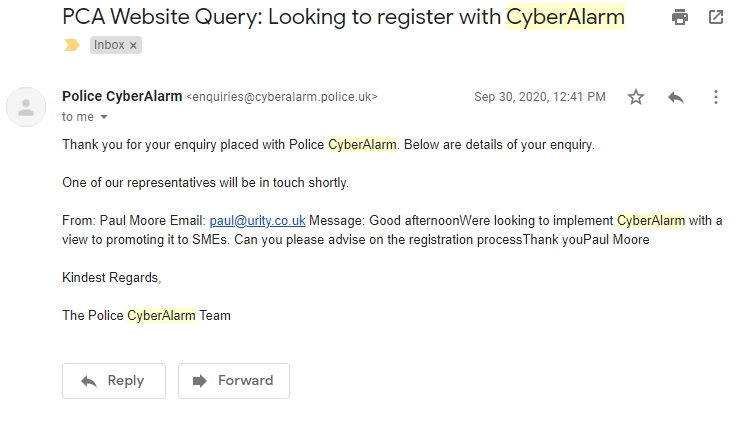
Task: Remove the Inbox label with the x
Action: [x=134, y=45]
